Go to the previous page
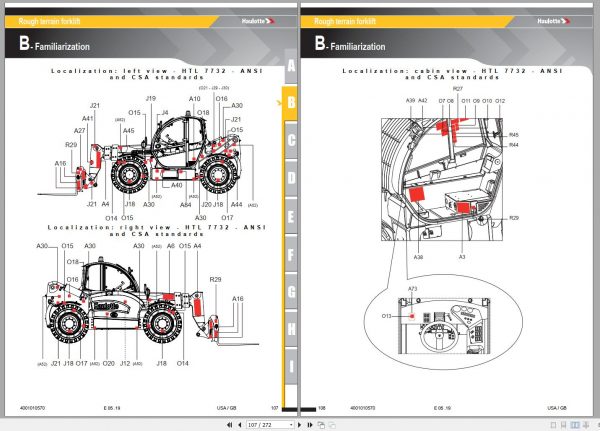Screen dimensions: 600x431 [x=240, y=425]
